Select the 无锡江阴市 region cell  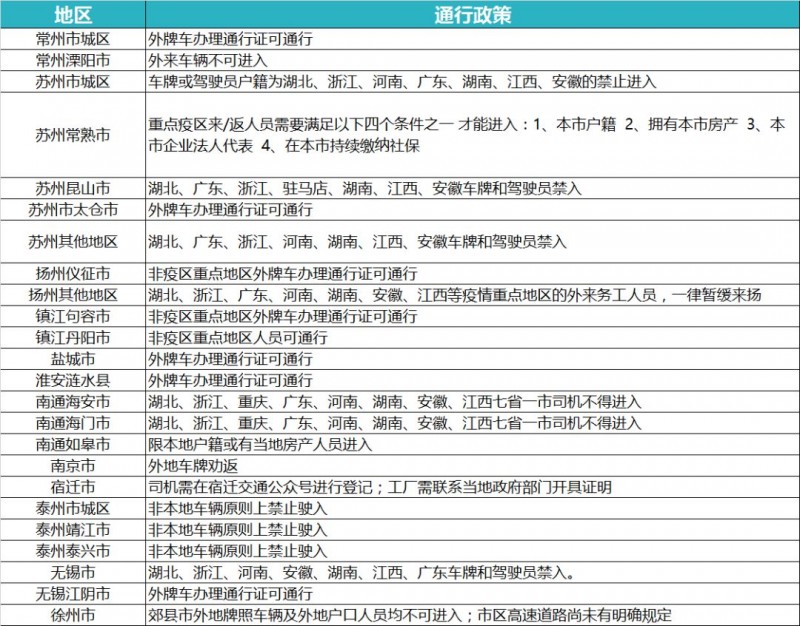click(x=73, y=594)
